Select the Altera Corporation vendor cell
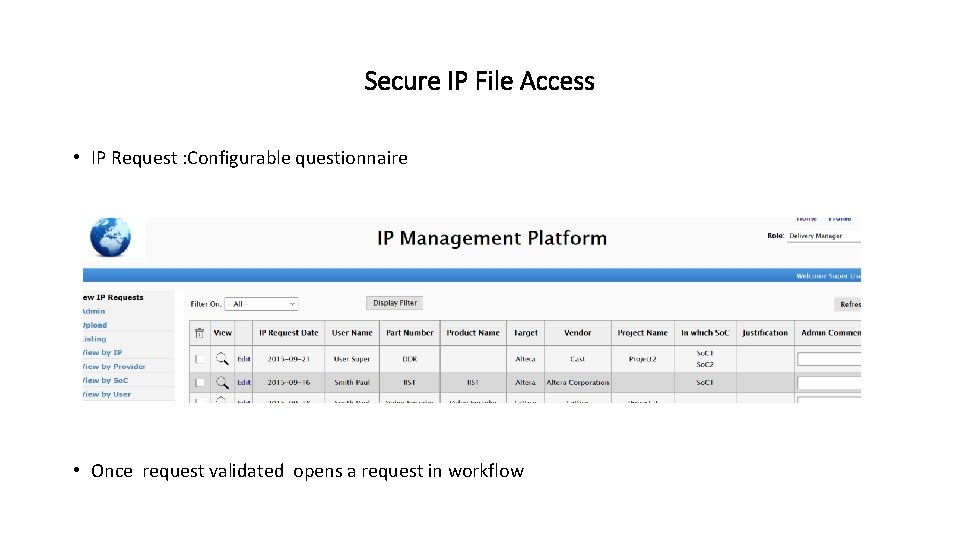 click(x=577, y=383)
